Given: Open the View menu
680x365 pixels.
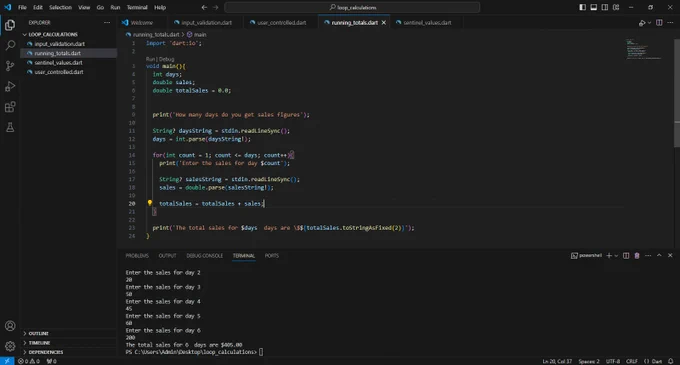Looking at the screenshot, I should click(x=84, y=7).
